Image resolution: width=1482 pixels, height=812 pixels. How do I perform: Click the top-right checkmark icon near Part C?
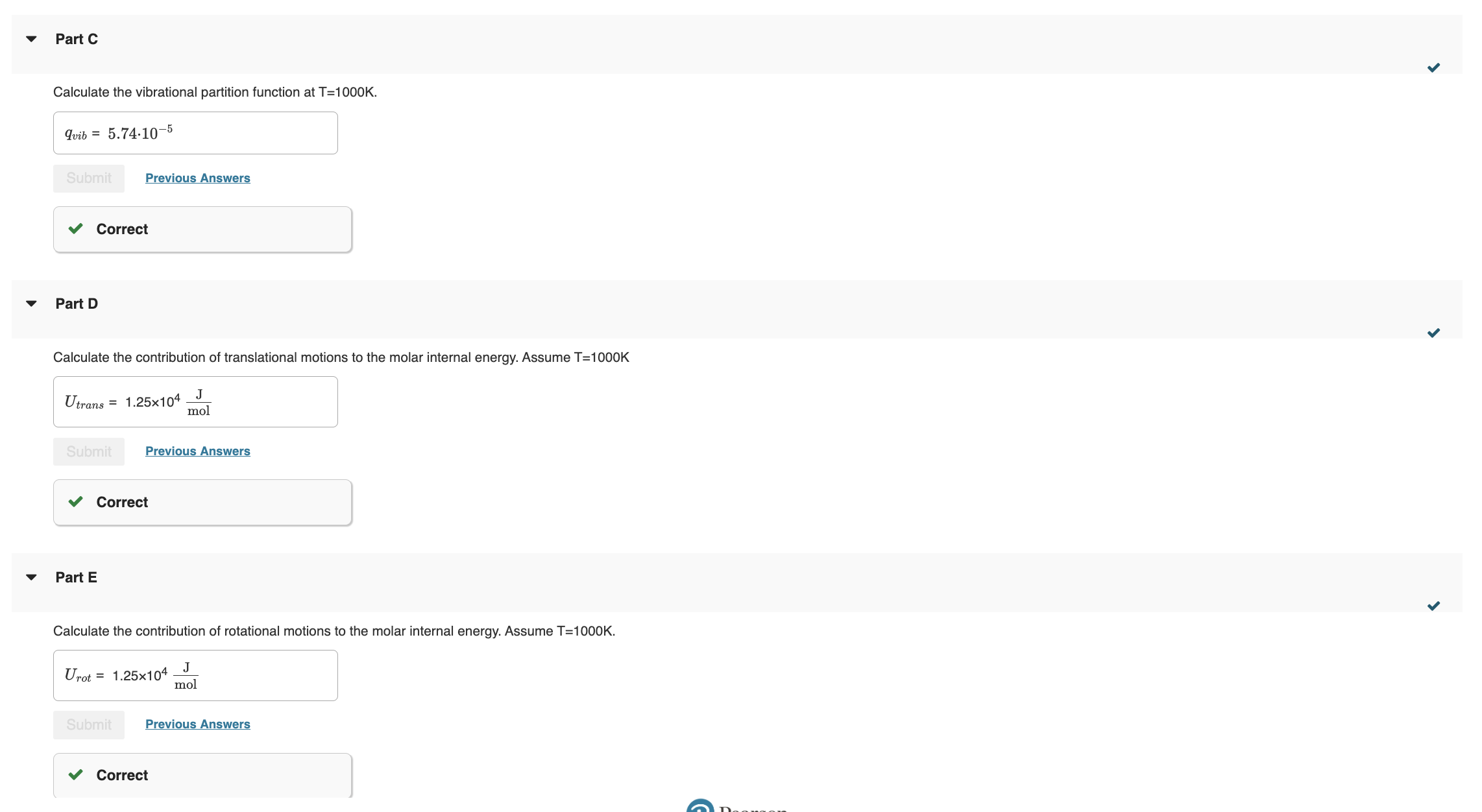point(1434,67)
